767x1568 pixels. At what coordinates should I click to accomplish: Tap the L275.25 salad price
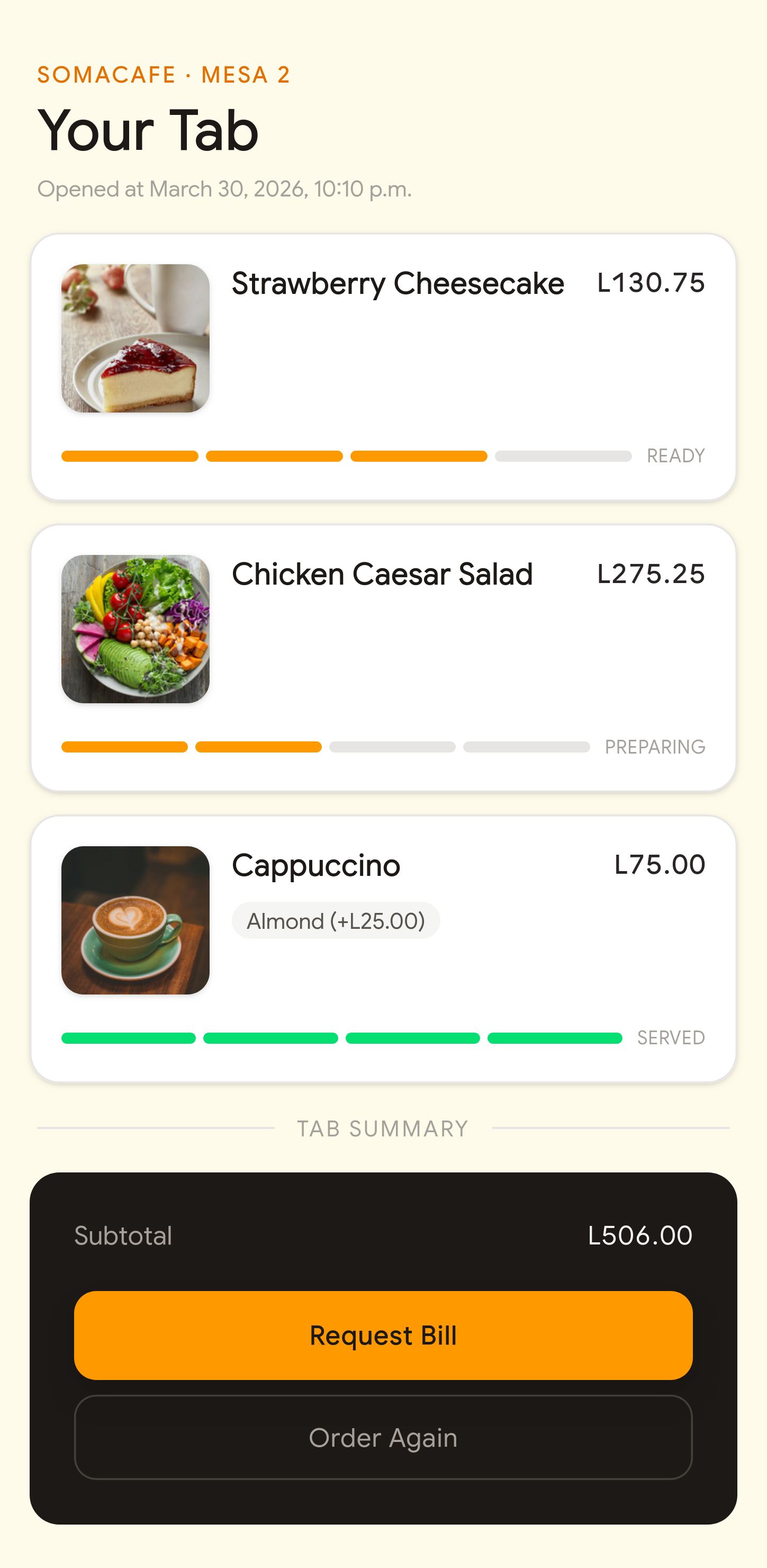651,574
